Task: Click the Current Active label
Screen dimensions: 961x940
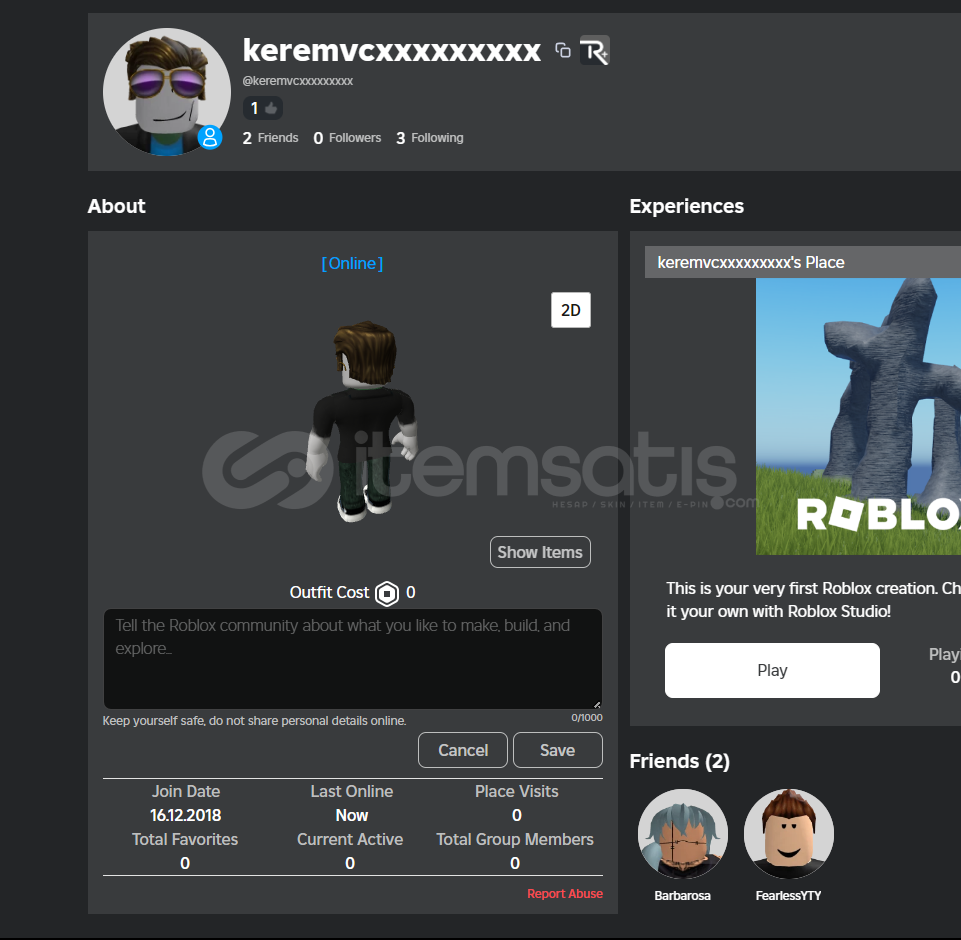Action: (350, 840)
